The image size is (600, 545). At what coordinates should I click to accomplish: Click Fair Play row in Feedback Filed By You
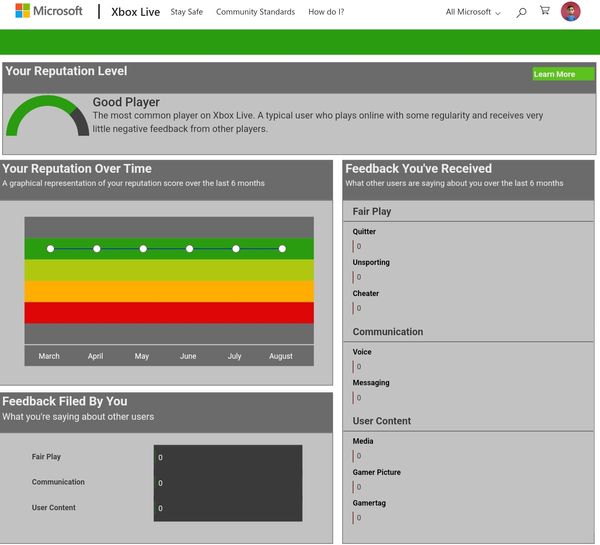46,457
